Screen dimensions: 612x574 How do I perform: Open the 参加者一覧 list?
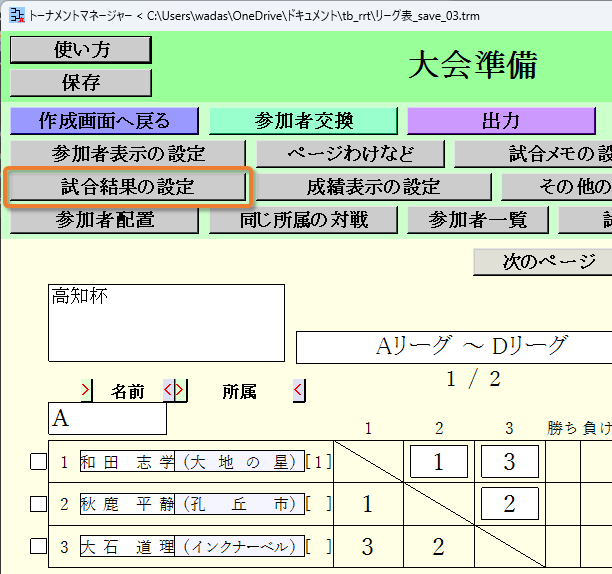click(x=478, y=220)
